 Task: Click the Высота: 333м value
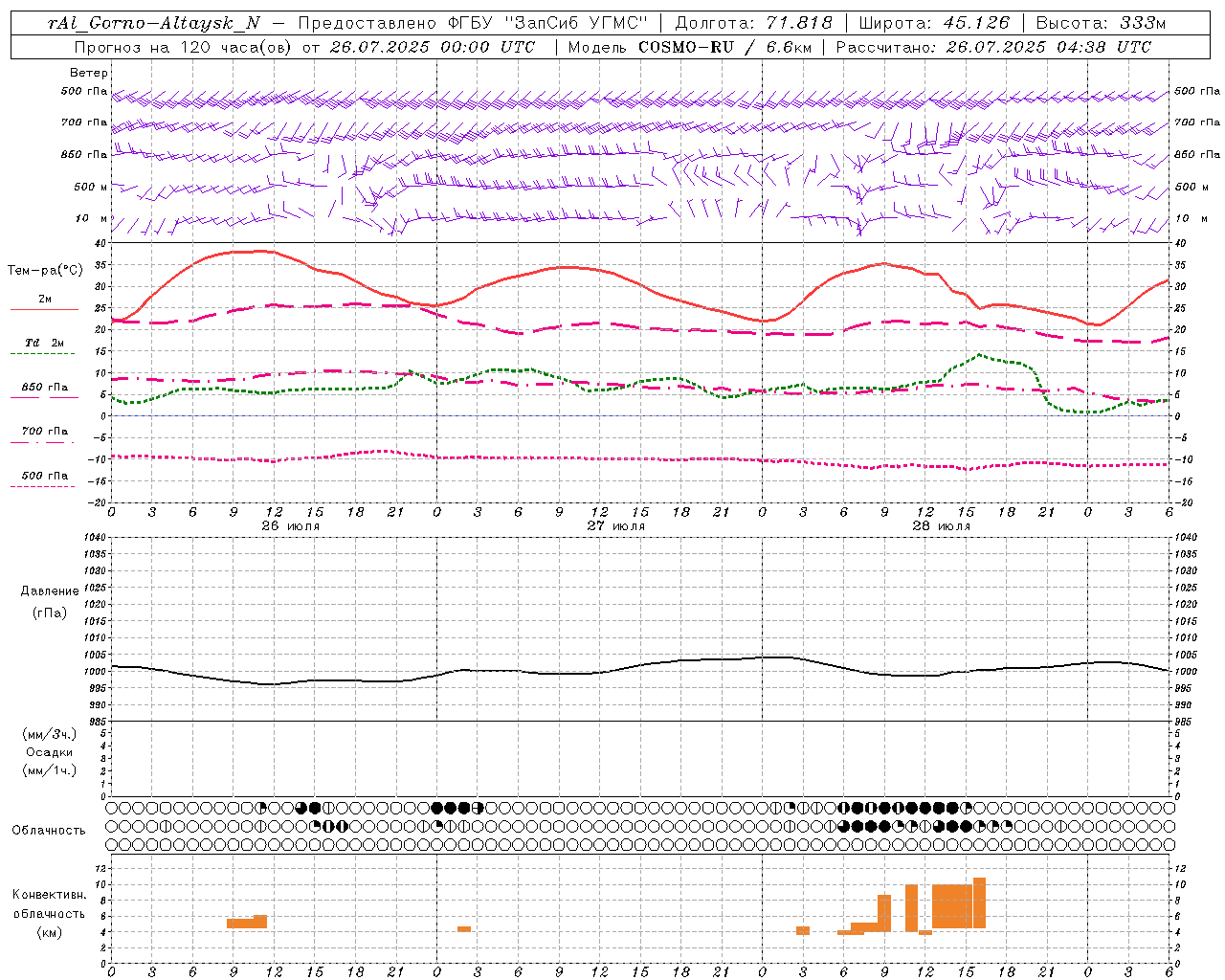point(1102,23)
